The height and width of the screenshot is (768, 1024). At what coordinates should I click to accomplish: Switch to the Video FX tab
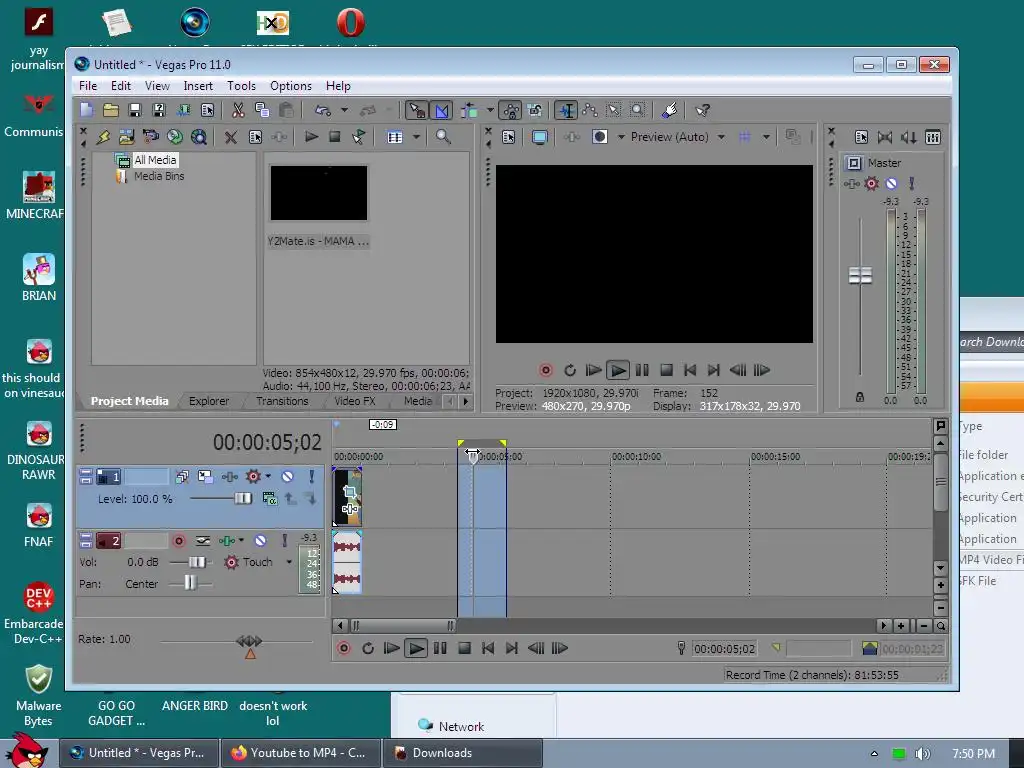pyautogui.click(x=355, y=401)
